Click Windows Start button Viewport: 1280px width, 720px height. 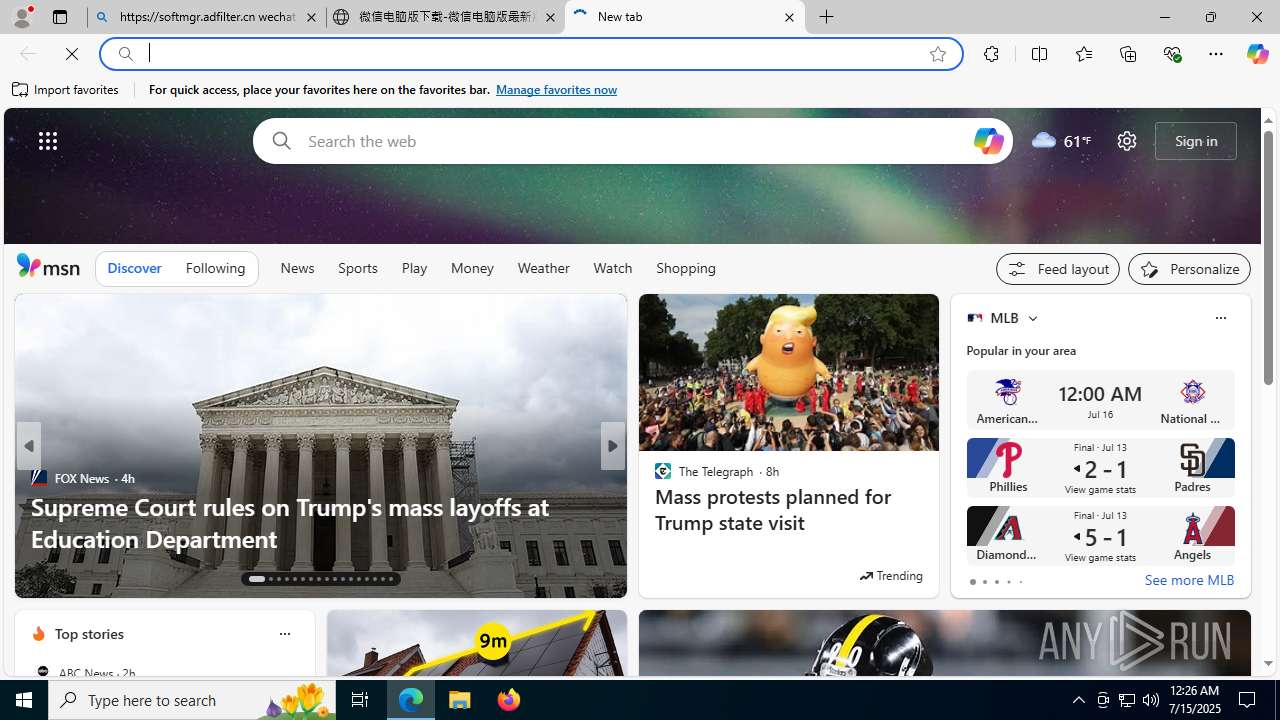[x=24, y=700]
